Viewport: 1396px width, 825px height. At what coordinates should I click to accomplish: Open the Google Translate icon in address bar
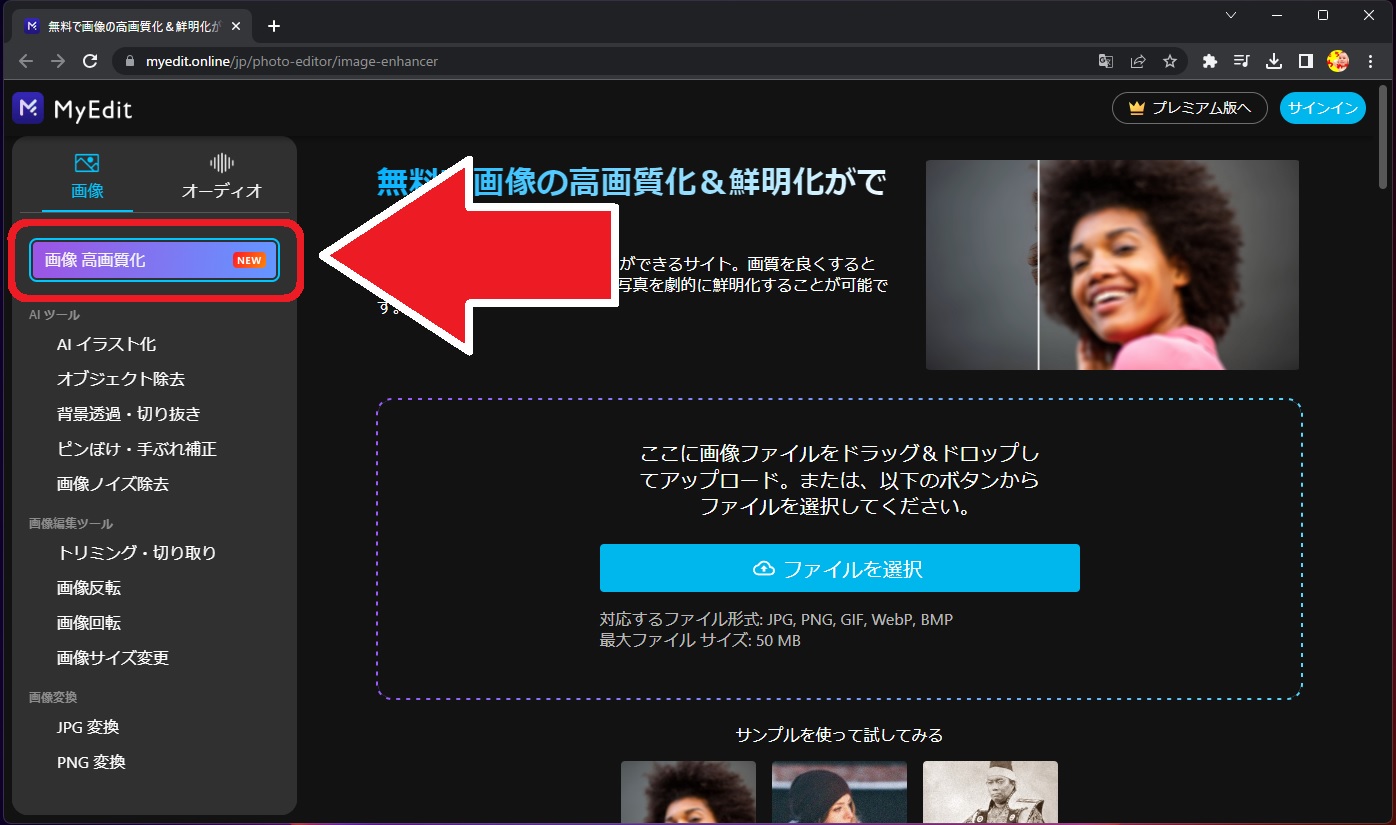pyautogui.click(x=1106, y=61)
